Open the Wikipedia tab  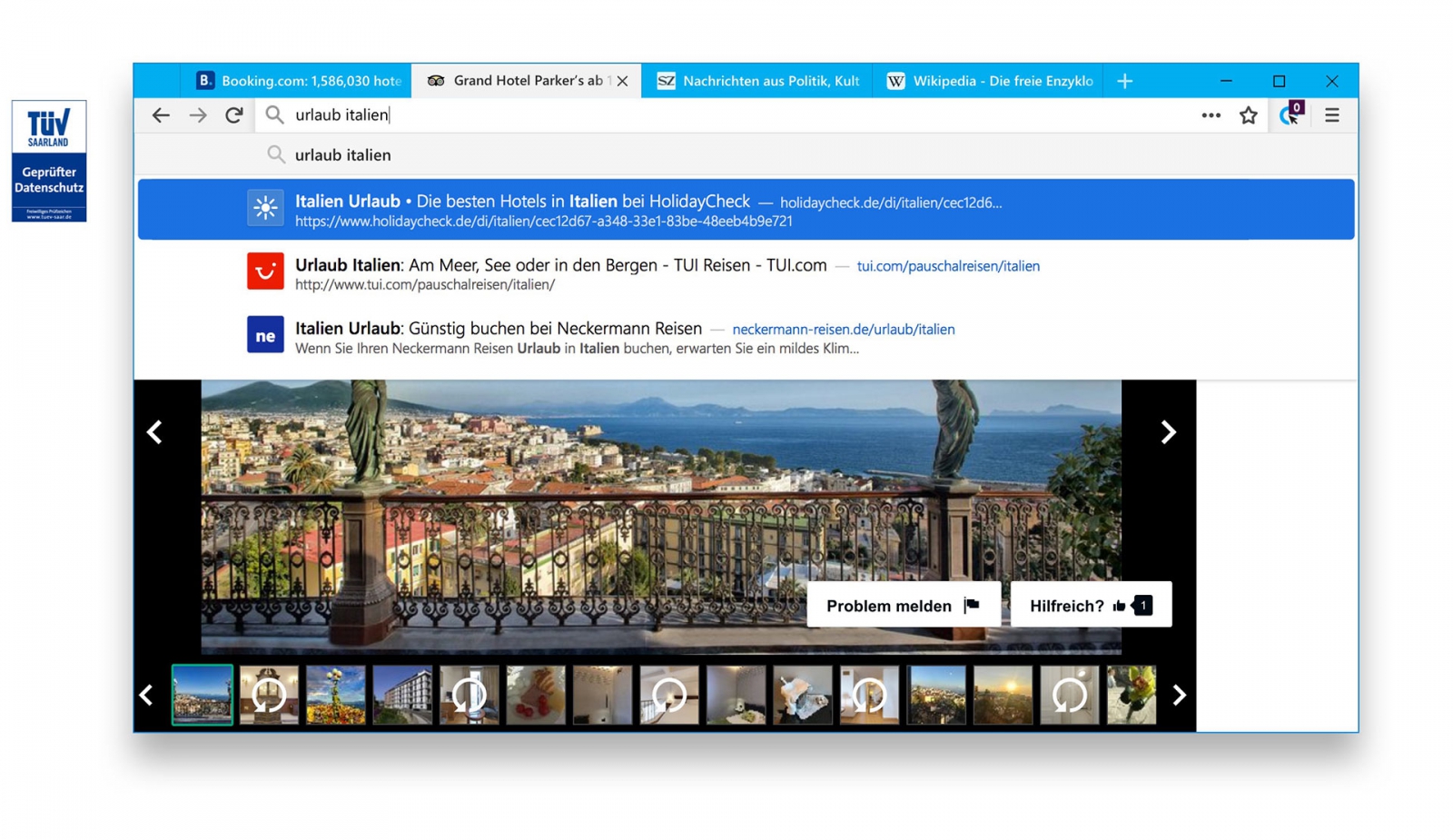tap(987, 81)
